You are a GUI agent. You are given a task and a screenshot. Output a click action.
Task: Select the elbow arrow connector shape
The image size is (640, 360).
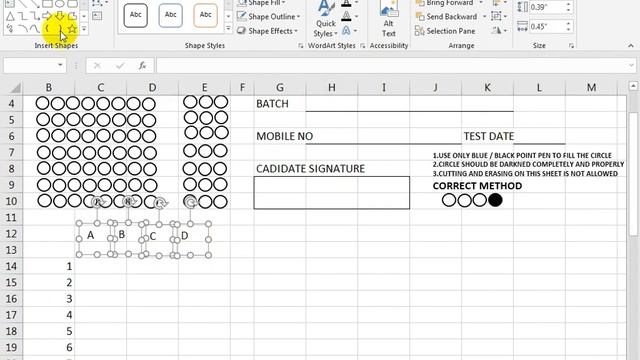coord(35,16)
